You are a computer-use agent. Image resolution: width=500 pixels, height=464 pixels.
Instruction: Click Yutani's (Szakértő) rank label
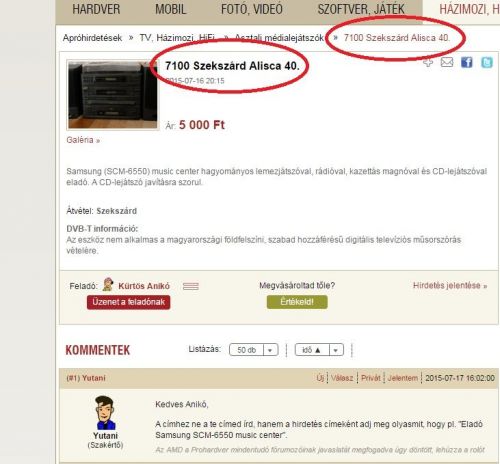tap(105, 445)
